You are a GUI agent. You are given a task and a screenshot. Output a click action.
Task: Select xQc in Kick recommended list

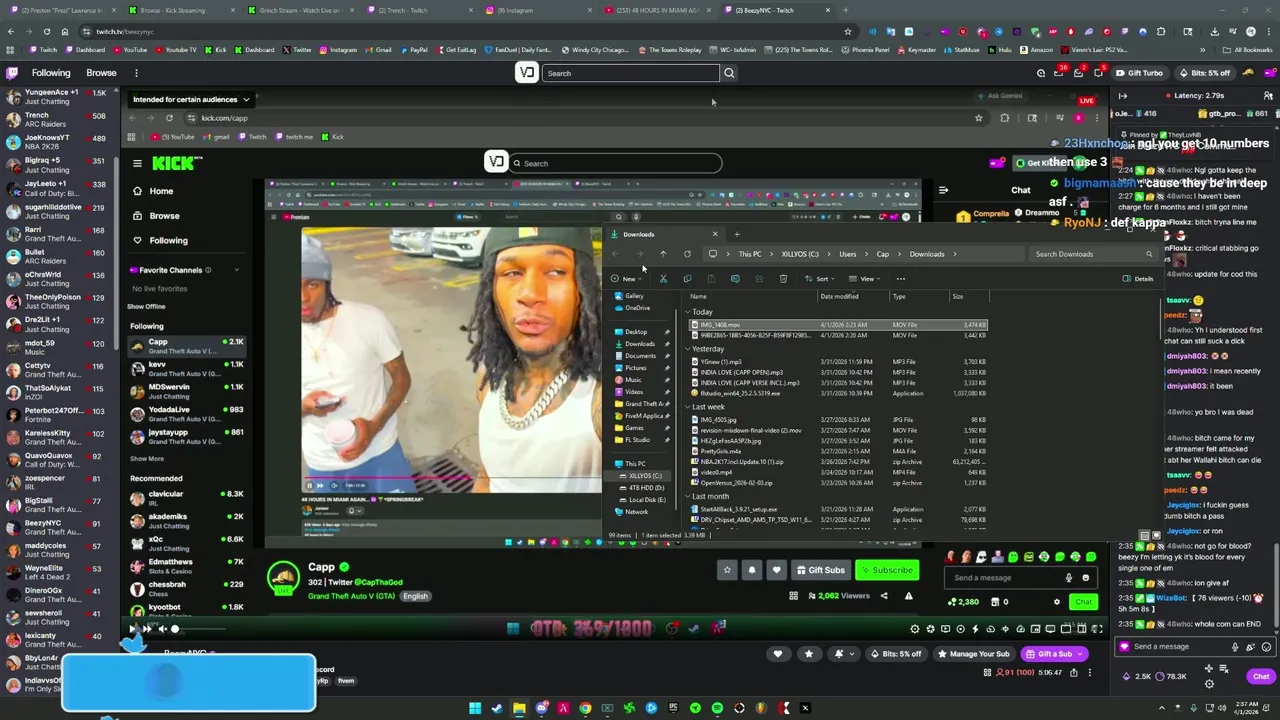click(x=187, y=543)
